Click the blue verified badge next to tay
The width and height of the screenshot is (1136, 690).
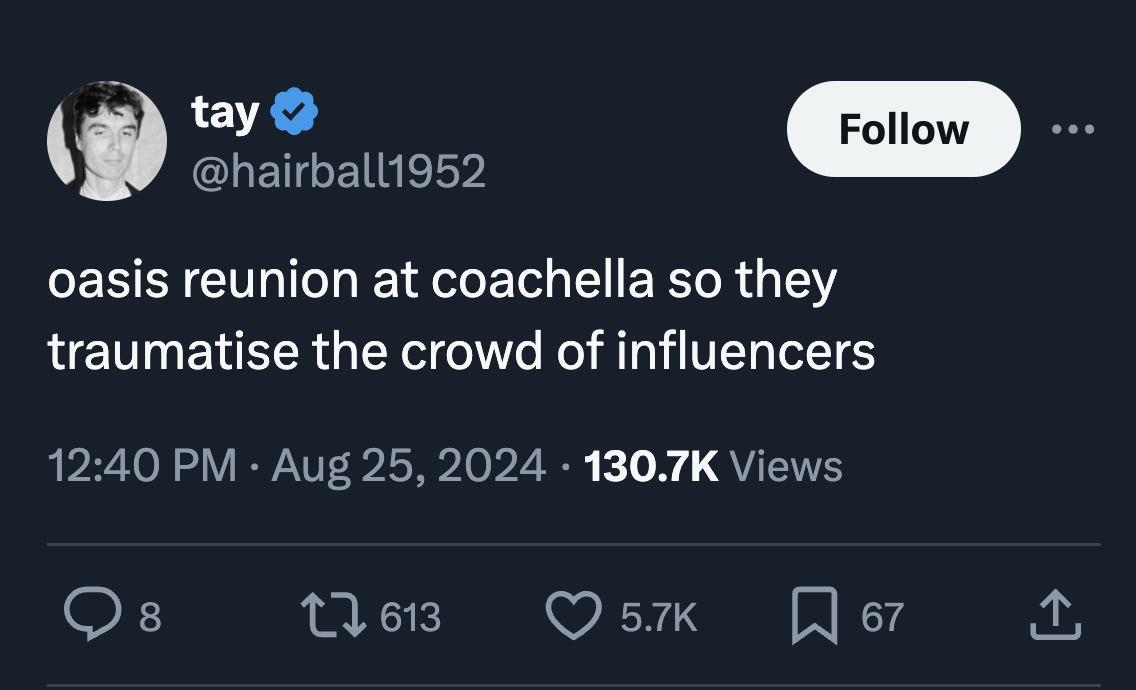[x=292, y=110]
